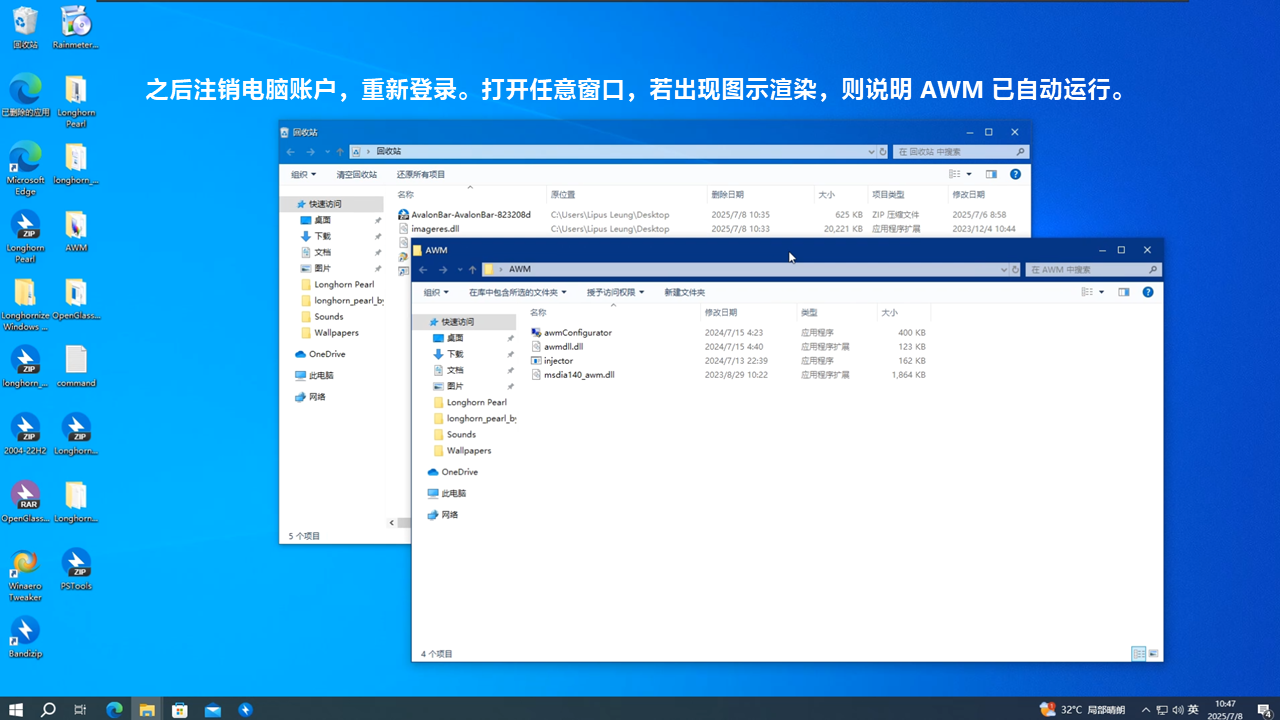Select 此电脑 in AWM navigation pane

(x=454, y=493)
